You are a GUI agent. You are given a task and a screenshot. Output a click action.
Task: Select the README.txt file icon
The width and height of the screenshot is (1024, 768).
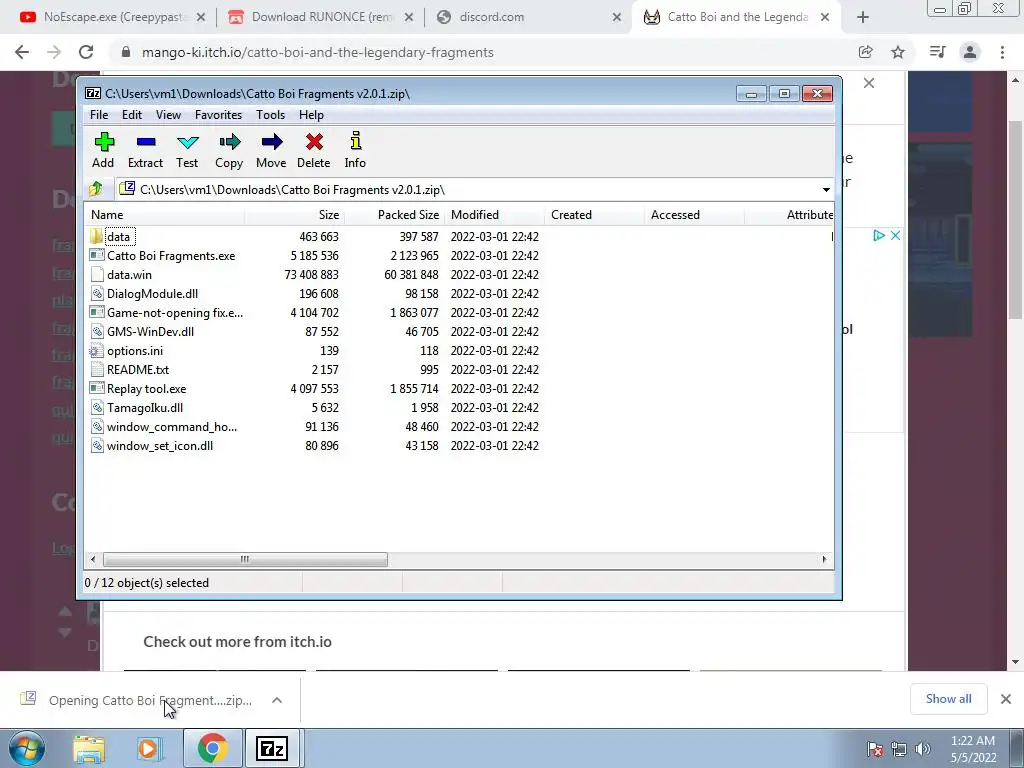(97, 370)
